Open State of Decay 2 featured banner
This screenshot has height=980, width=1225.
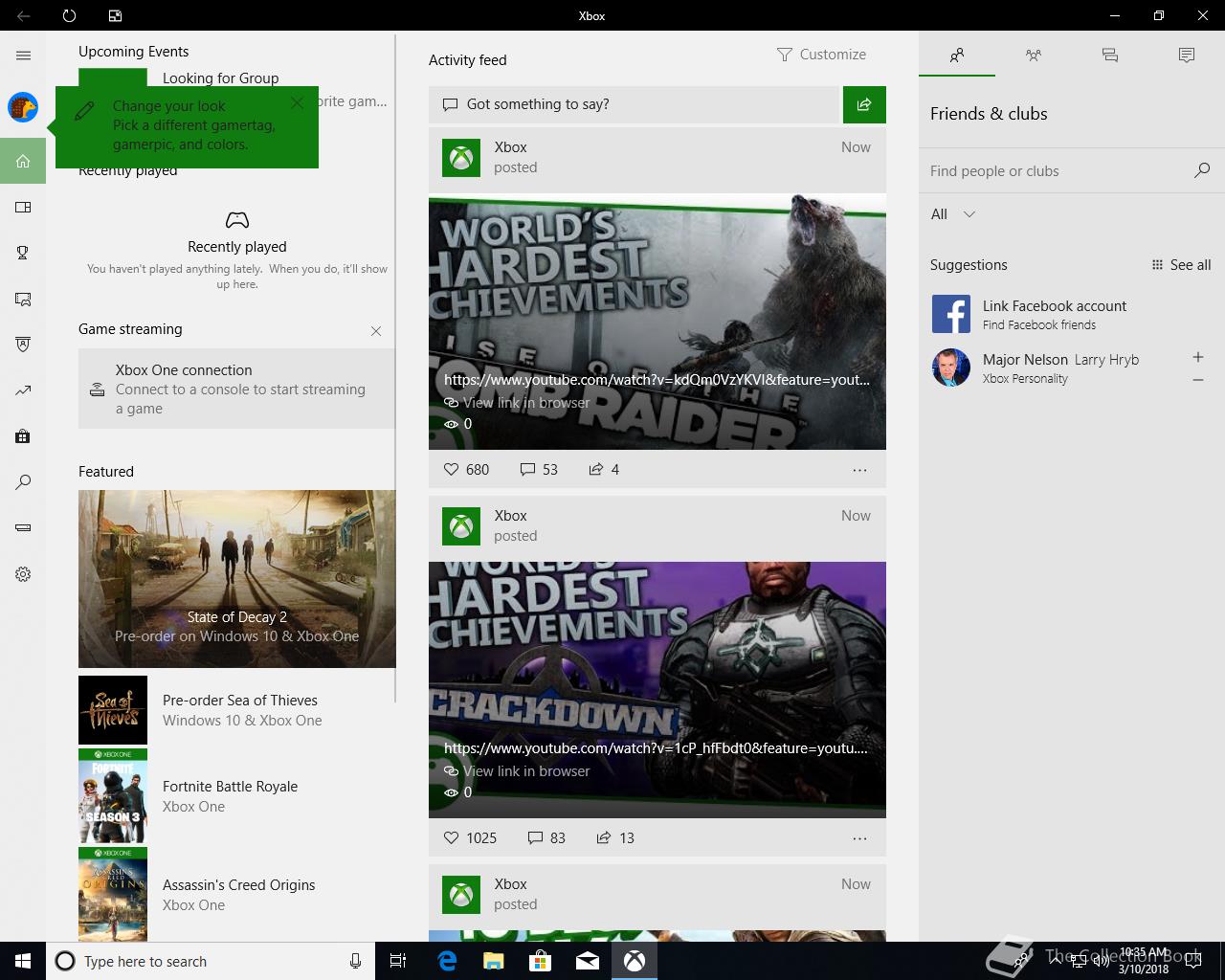click(x=237, y=579)
